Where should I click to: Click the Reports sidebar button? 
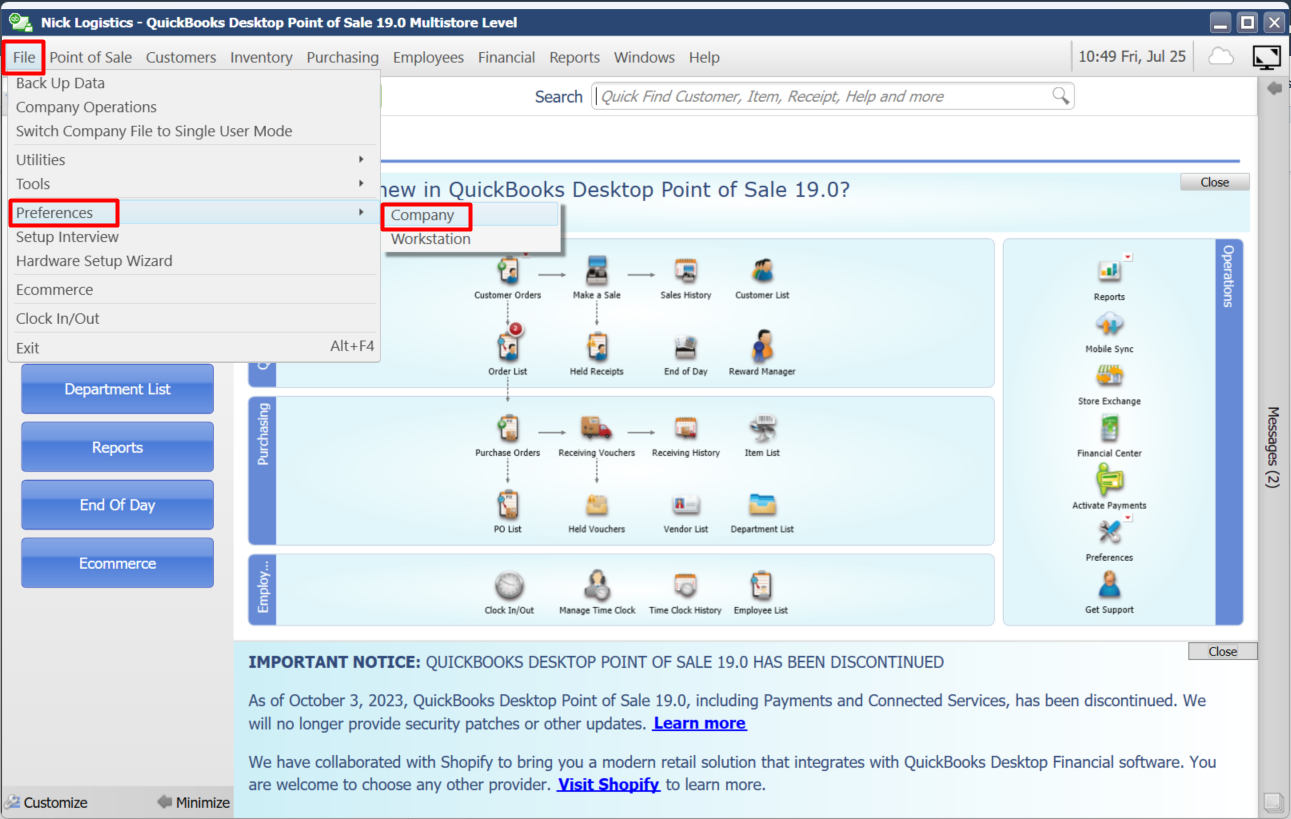(118, 447)
